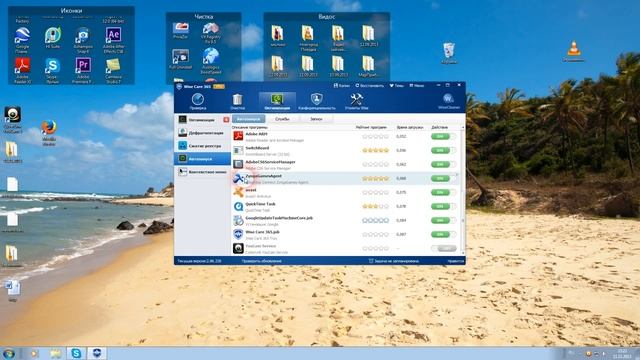This screenshot has width=640, height=360.
Task: Select Автозапуск in the left sidebar
Action: [202, 159]
